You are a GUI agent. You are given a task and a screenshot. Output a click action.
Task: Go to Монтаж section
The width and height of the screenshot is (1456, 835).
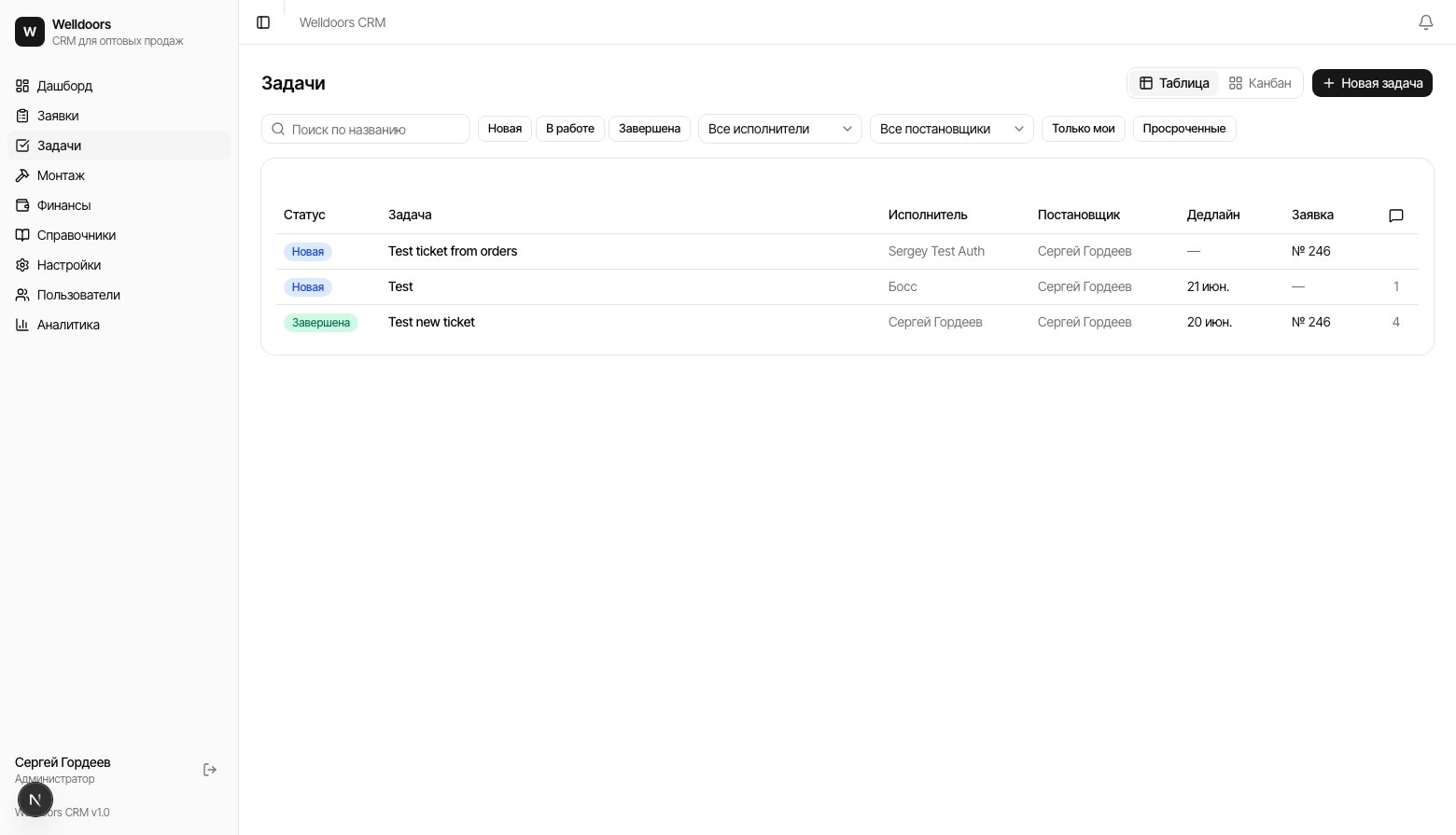[119, 175]
